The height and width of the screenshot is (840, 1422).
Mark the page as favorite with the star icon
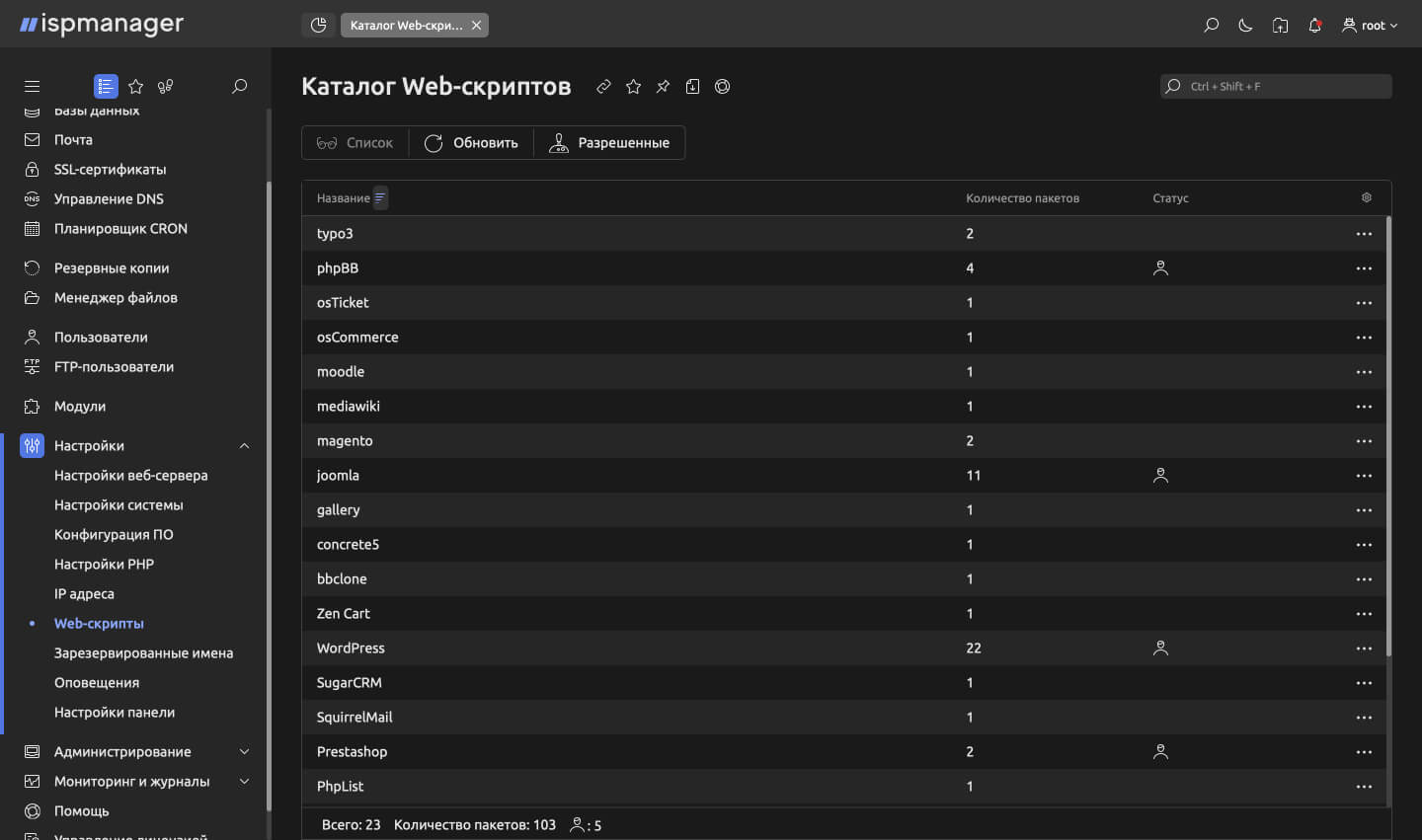coord(633,87)
